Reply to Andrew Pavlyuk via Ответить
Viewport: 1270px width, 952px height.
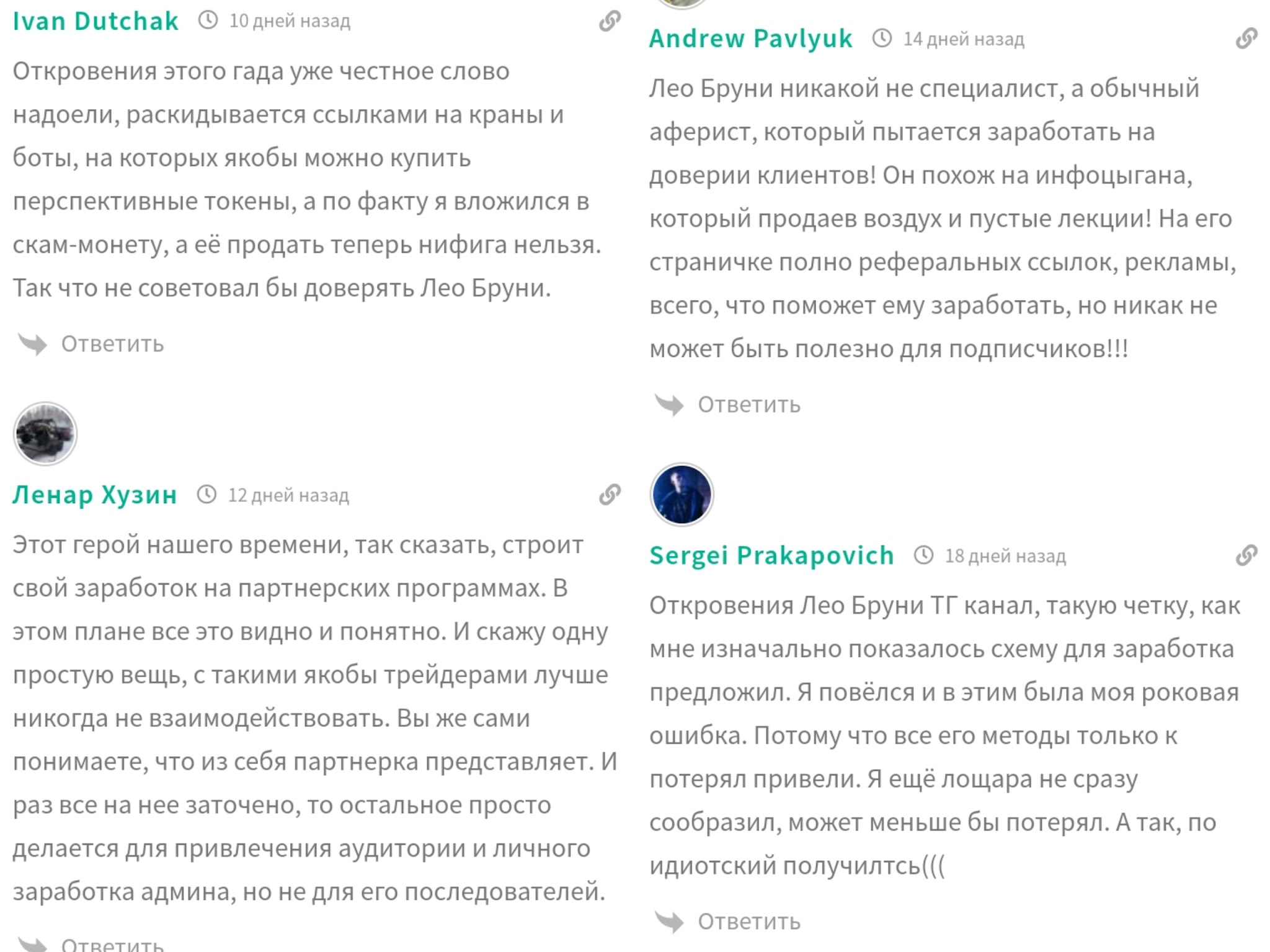pos(749,405)
